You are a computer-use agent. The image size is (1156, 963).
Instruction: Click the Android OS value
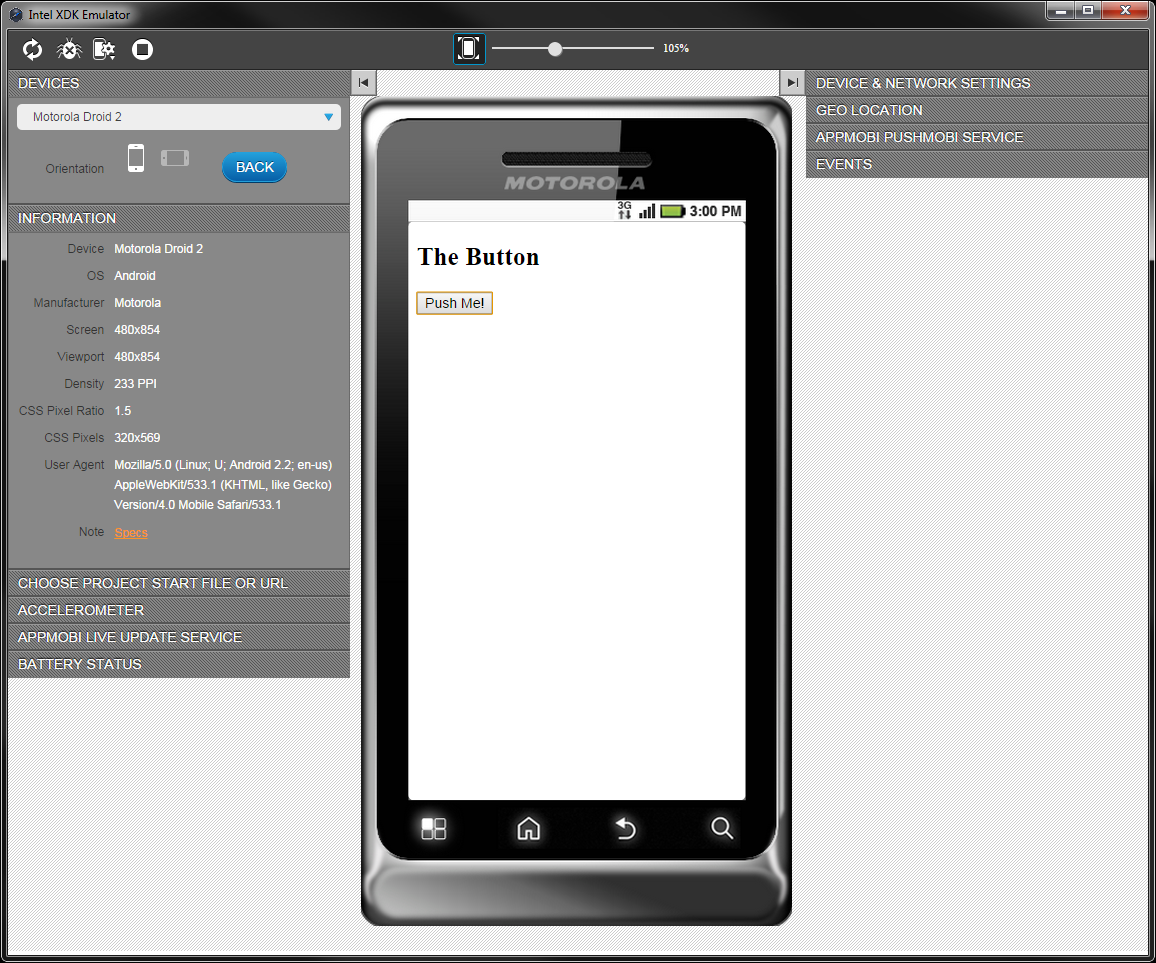135,276
